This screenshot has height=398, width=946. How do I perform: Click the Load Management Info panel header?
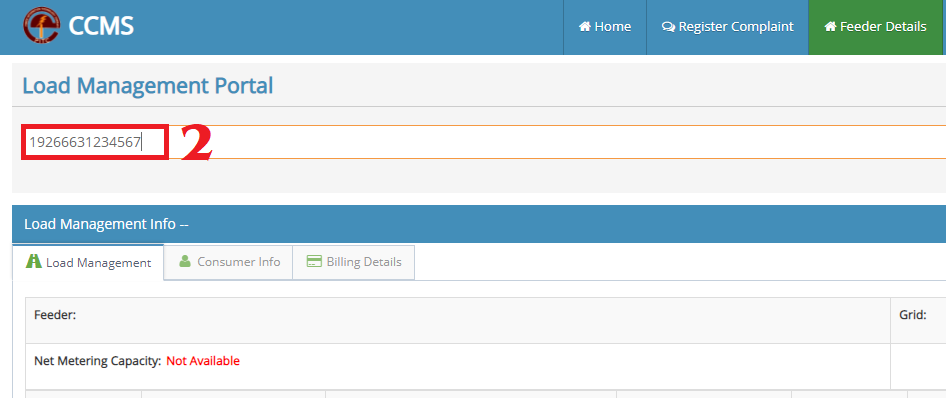tap(479, 224)
